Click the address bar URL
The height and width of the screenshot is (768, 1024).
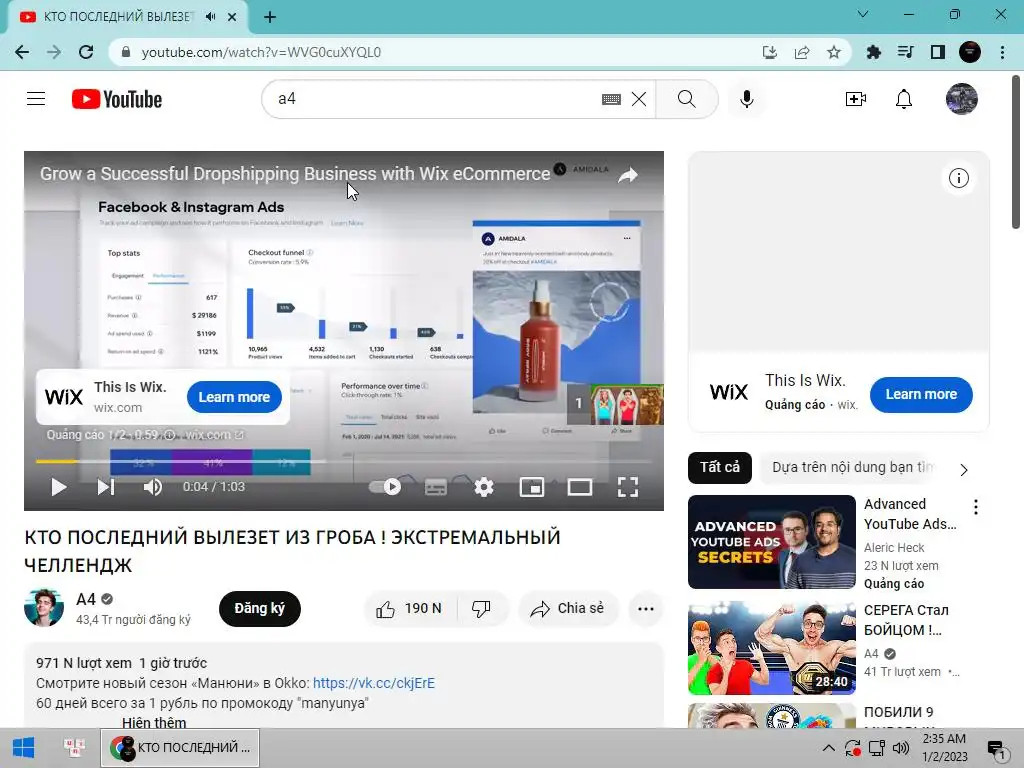pyautogui.click(x=261, y=52)
